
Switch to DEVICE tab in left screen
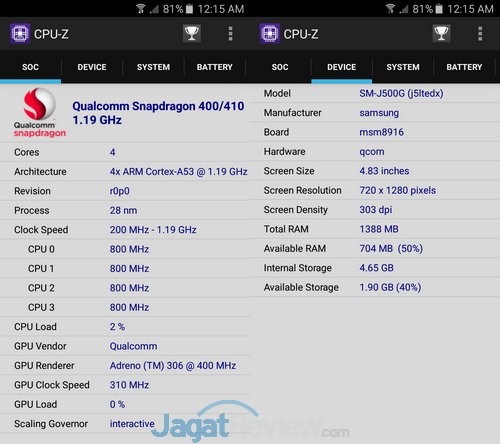[x=92, y=67]
